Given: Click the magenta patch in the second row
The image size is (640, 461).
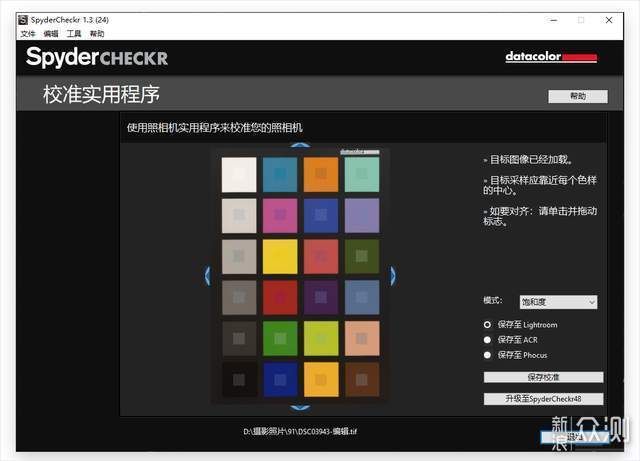Looking at the screenshot, I should coord(280,216).
